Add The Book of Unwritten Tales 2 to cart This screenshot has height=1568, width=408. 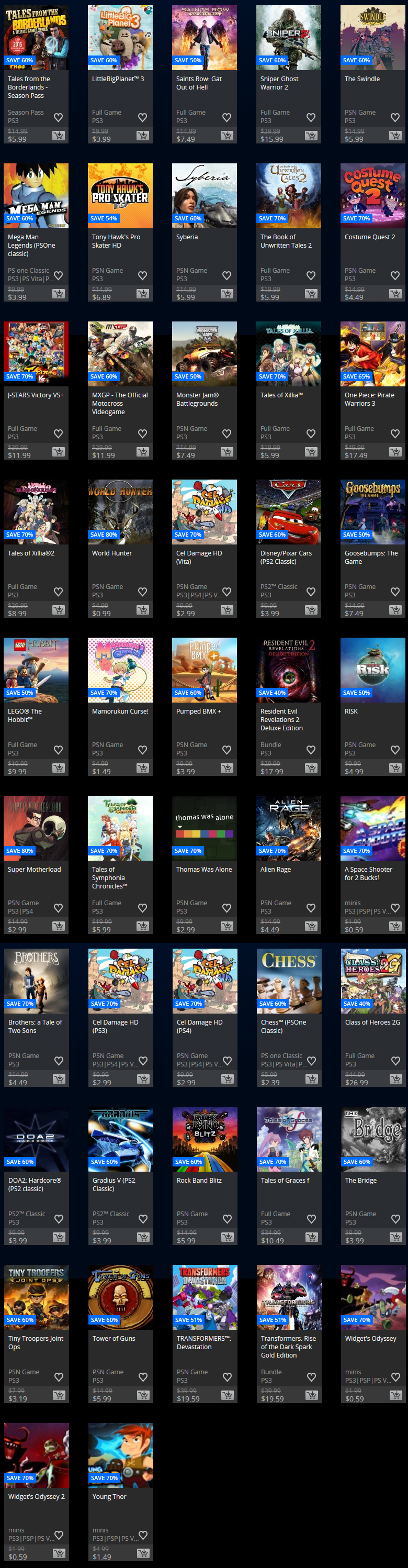click(311, 294)
